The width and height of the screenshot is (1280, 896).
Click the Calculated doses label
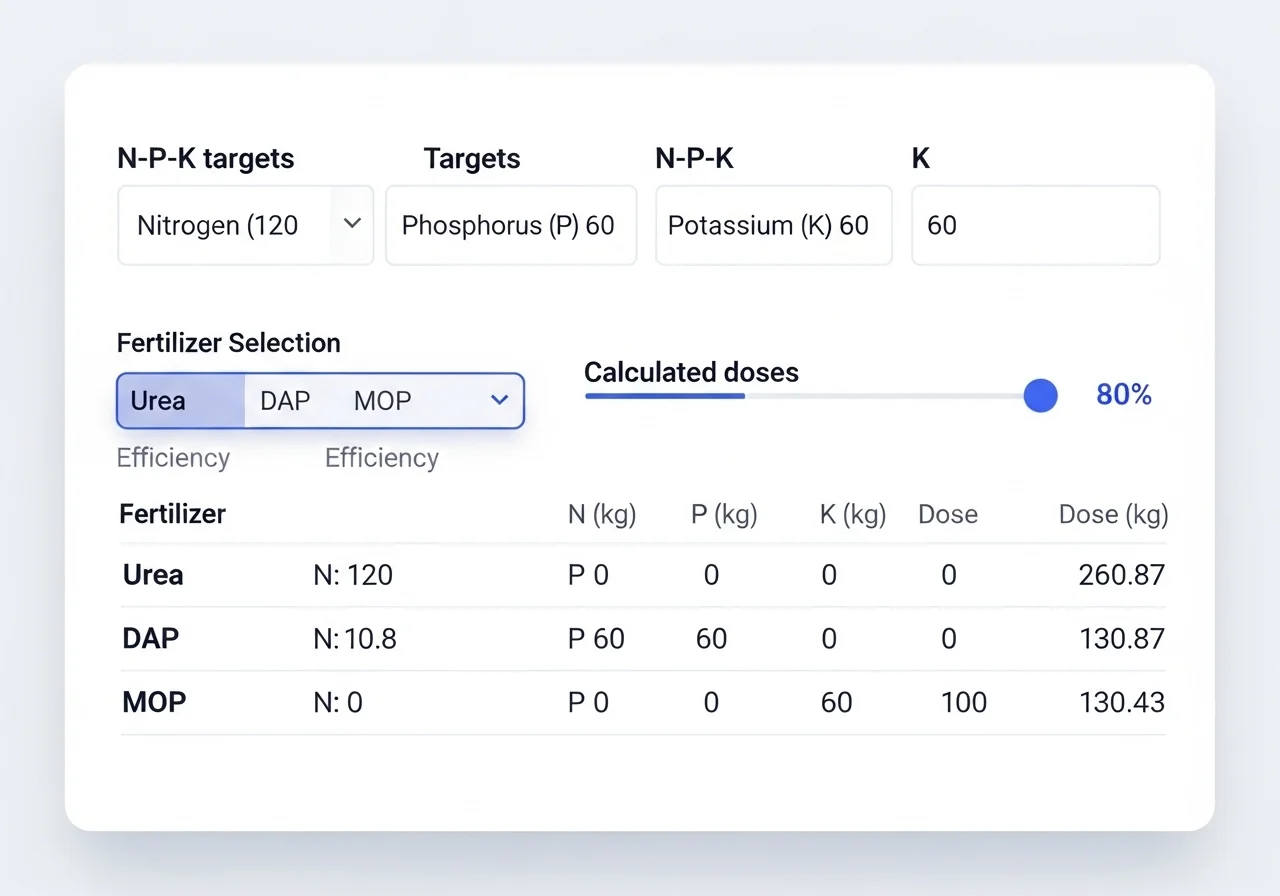[x=691, y=372]
